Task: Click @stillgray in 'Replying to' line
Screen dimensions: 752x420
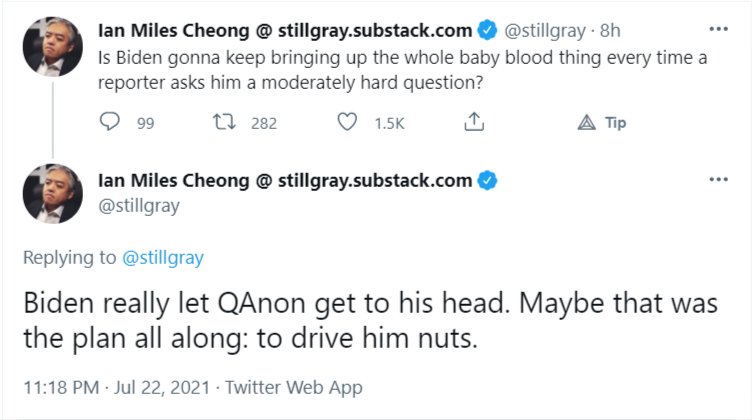Action: [162, 258]
